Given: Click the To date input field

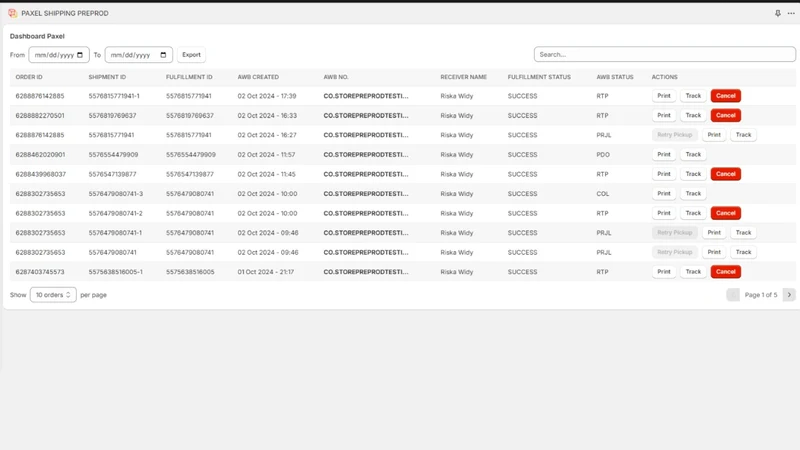Looking at the screenshot, I should pyautogui.click(x=139, y=55).
